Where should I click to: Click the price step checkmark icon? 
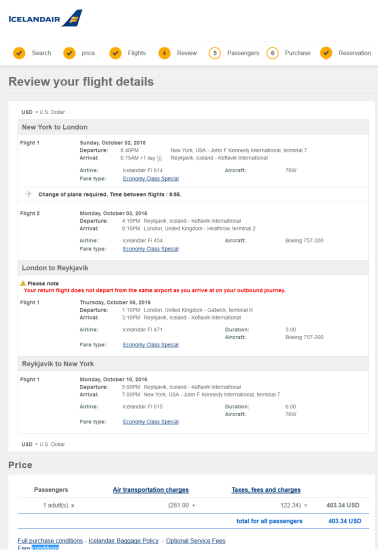(x=69, y=53)
